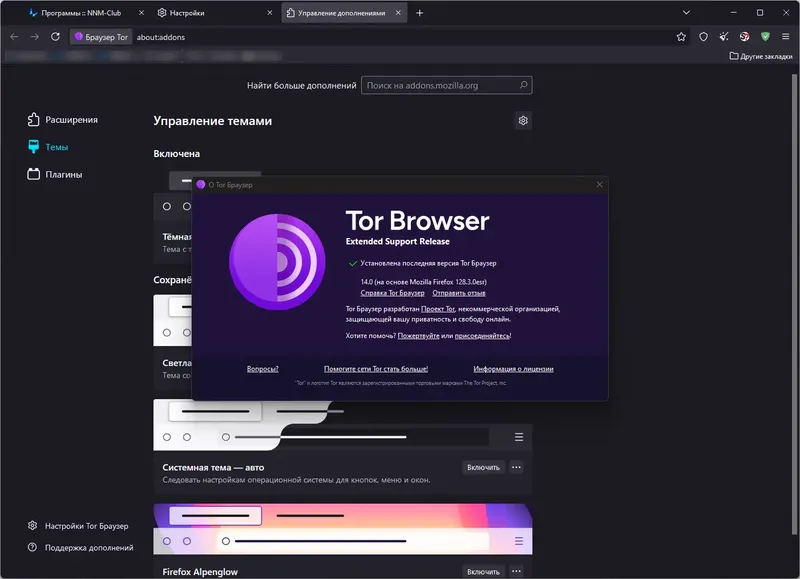Open the Другие закладки bookmarks folder

[x=761, y=56]
